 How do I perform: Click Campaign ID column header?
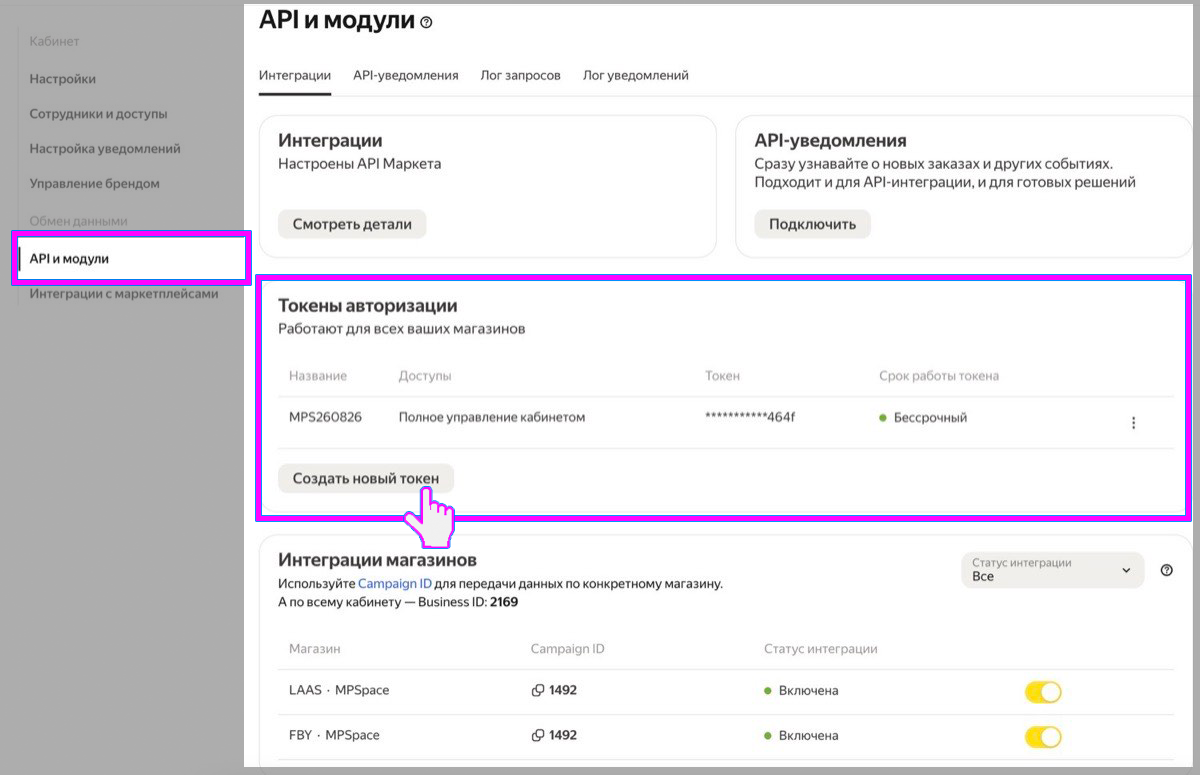coord(567,649)
